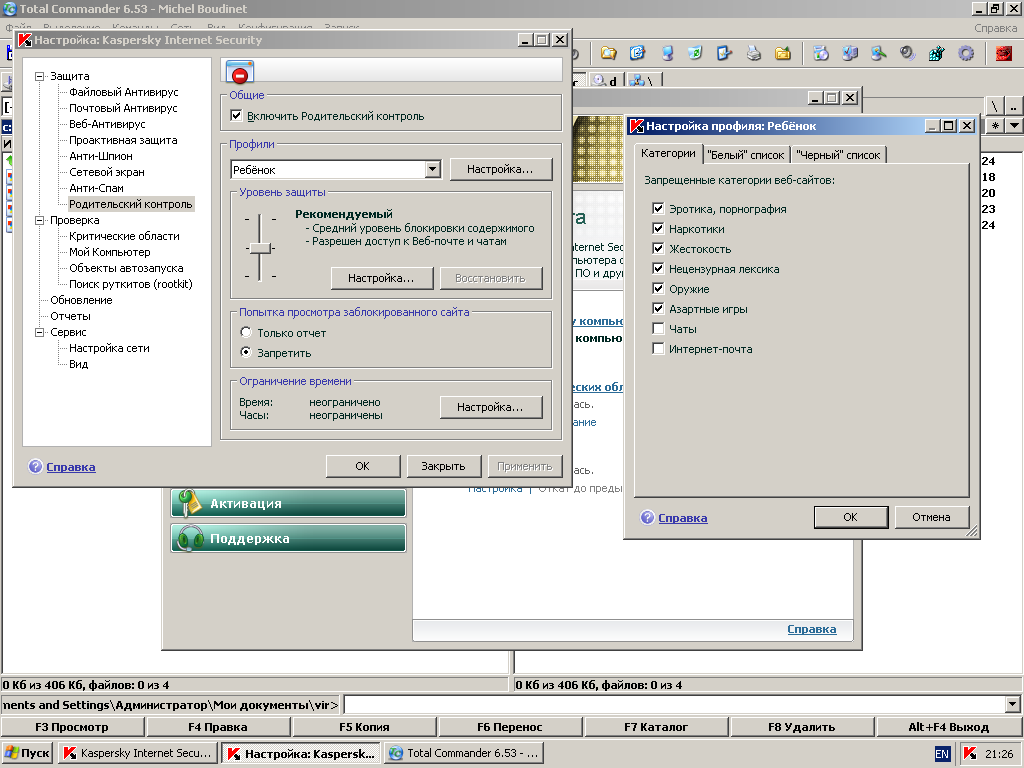Click the red exit icon in toolbar

pyautogui.click(x=1004, y=54)
